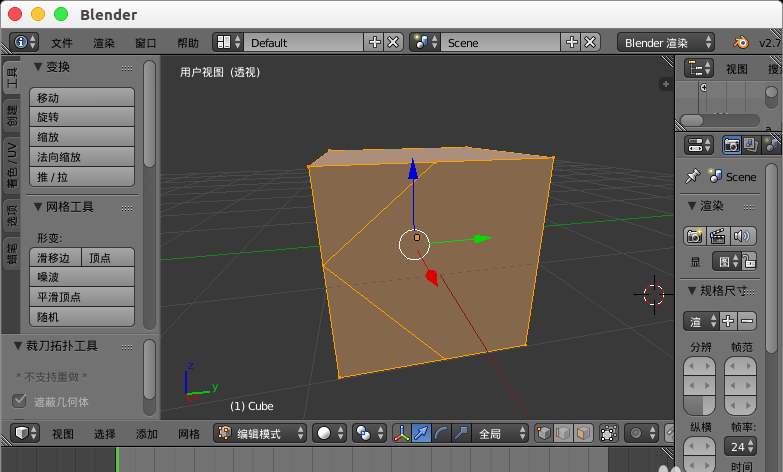This screenshot has width=783, height=472.
Task: Open properties editor type selector
Action: pyautogui.click(x=700, y=145)
